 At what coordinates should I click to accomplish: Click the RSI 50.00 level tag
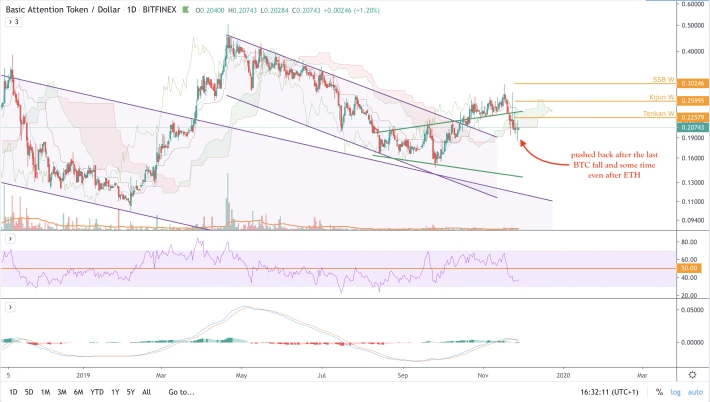[x=690, y=268]
